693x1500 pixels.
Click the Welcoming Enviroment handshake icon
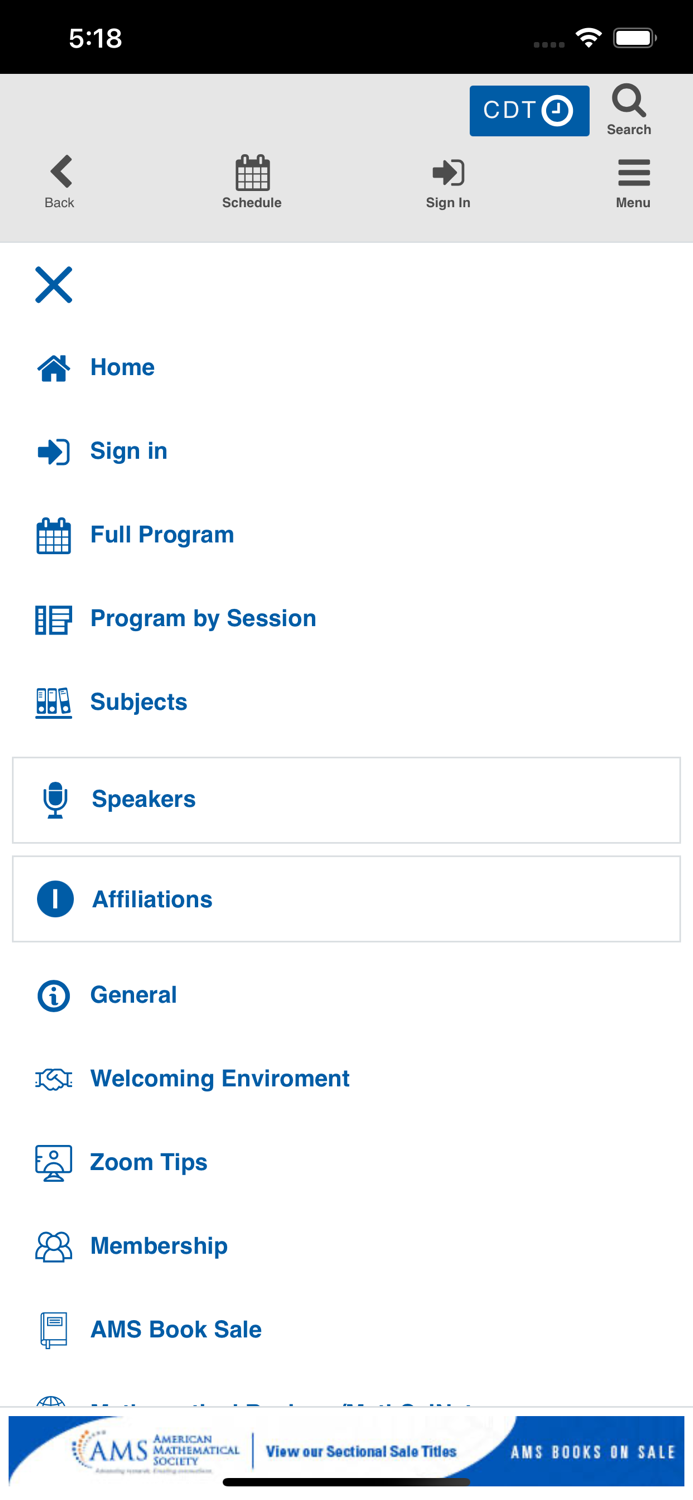(x=53, y=1079)
